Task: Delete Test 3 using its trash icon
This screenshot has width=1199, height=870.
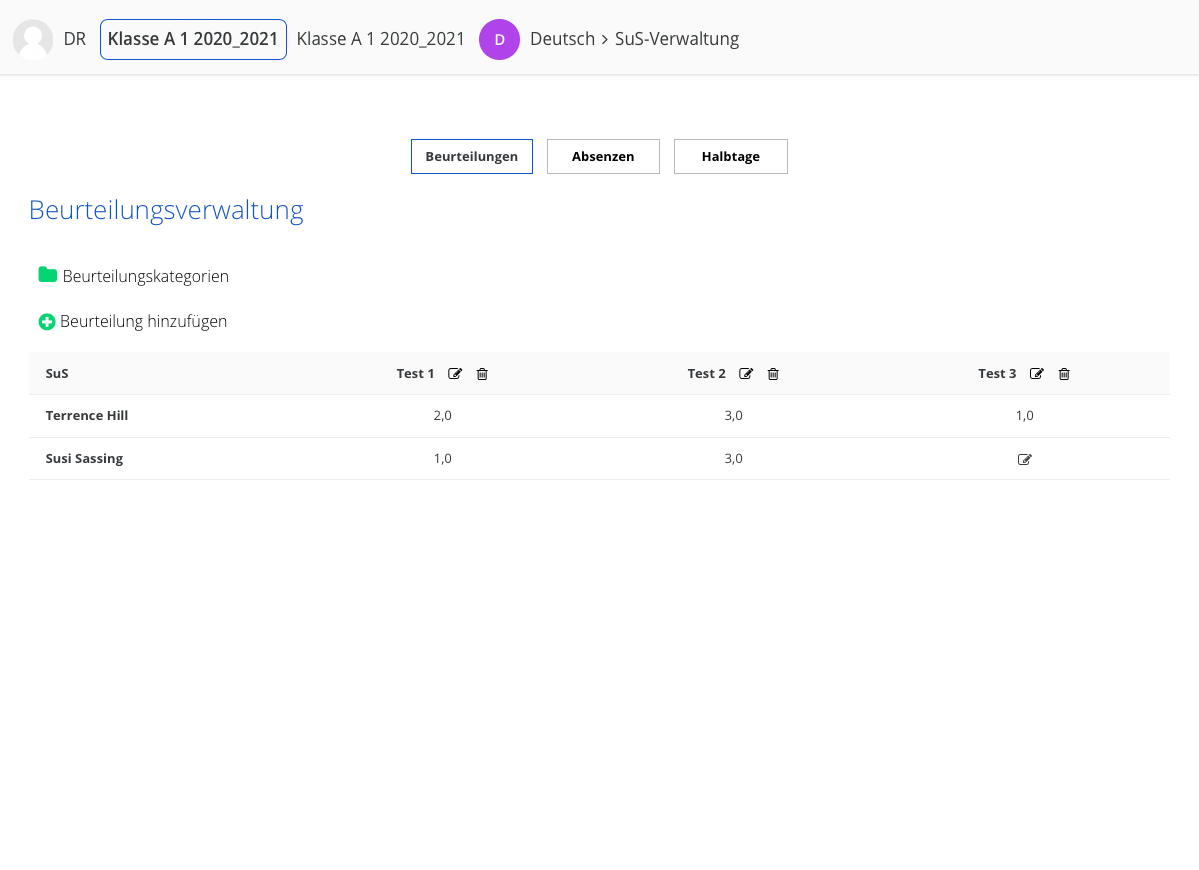Action: (x=1064, y=374)
